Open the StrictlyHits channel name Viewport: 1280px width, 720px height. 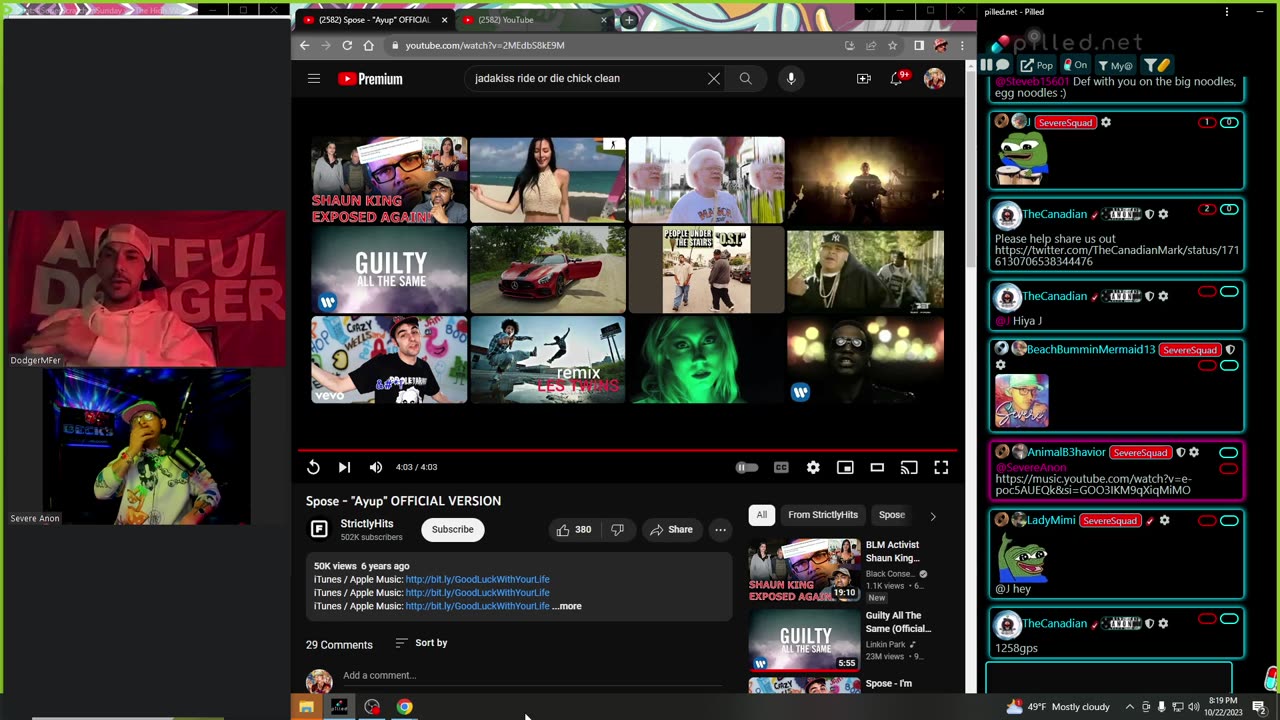(367, 524)
